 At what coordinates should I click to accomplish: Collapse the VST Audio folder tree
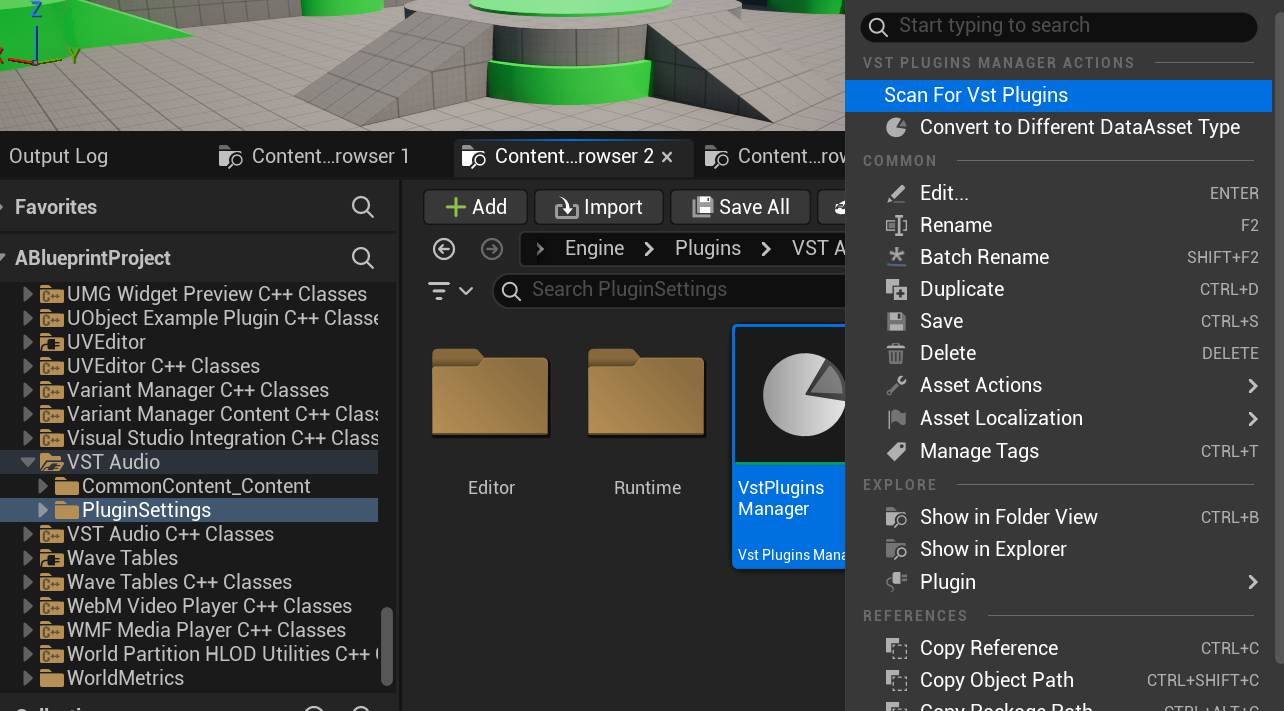pos(28,462)
